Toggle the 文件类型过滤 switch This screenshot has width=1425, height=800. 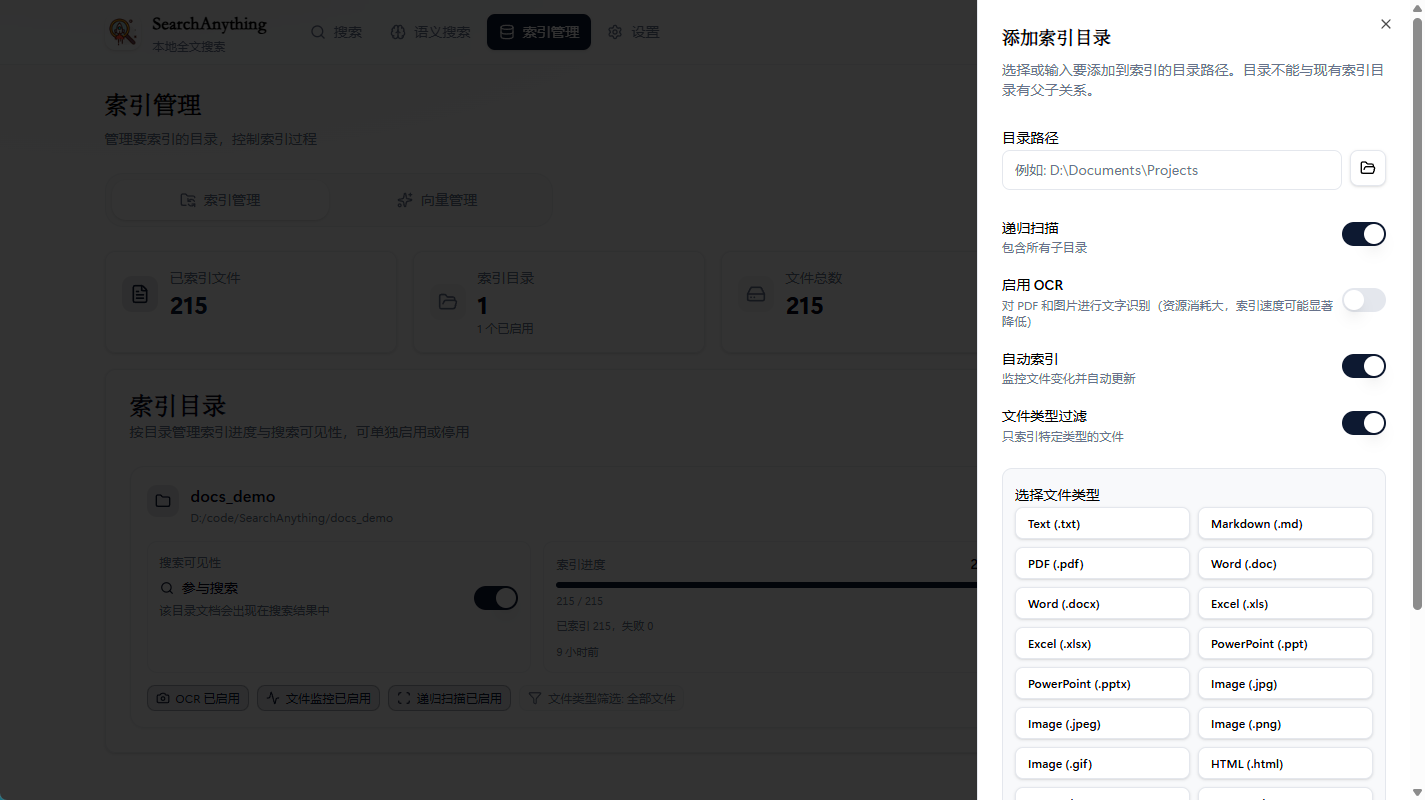point(1364,423)
